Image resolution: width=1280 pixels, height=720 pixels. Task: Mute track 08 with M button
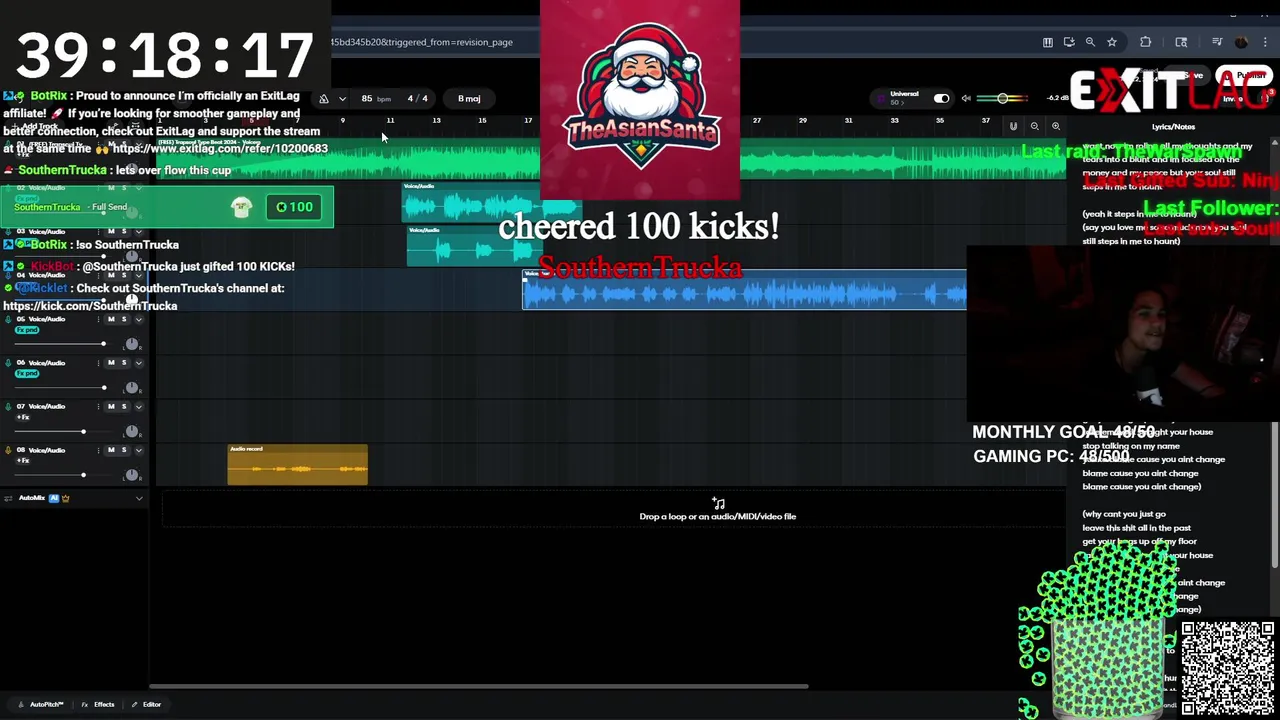(111, 450)
